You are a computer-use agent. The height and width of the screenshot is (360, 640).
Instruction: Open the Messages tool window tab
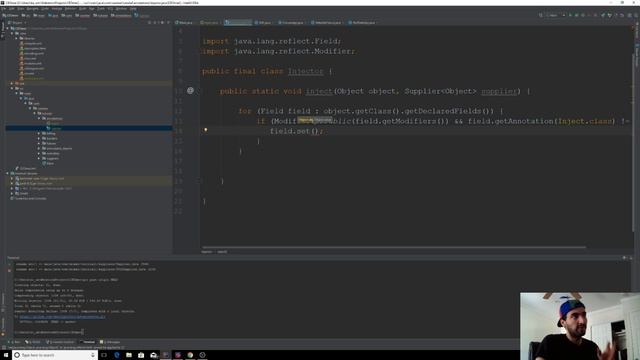coord(110,342)
